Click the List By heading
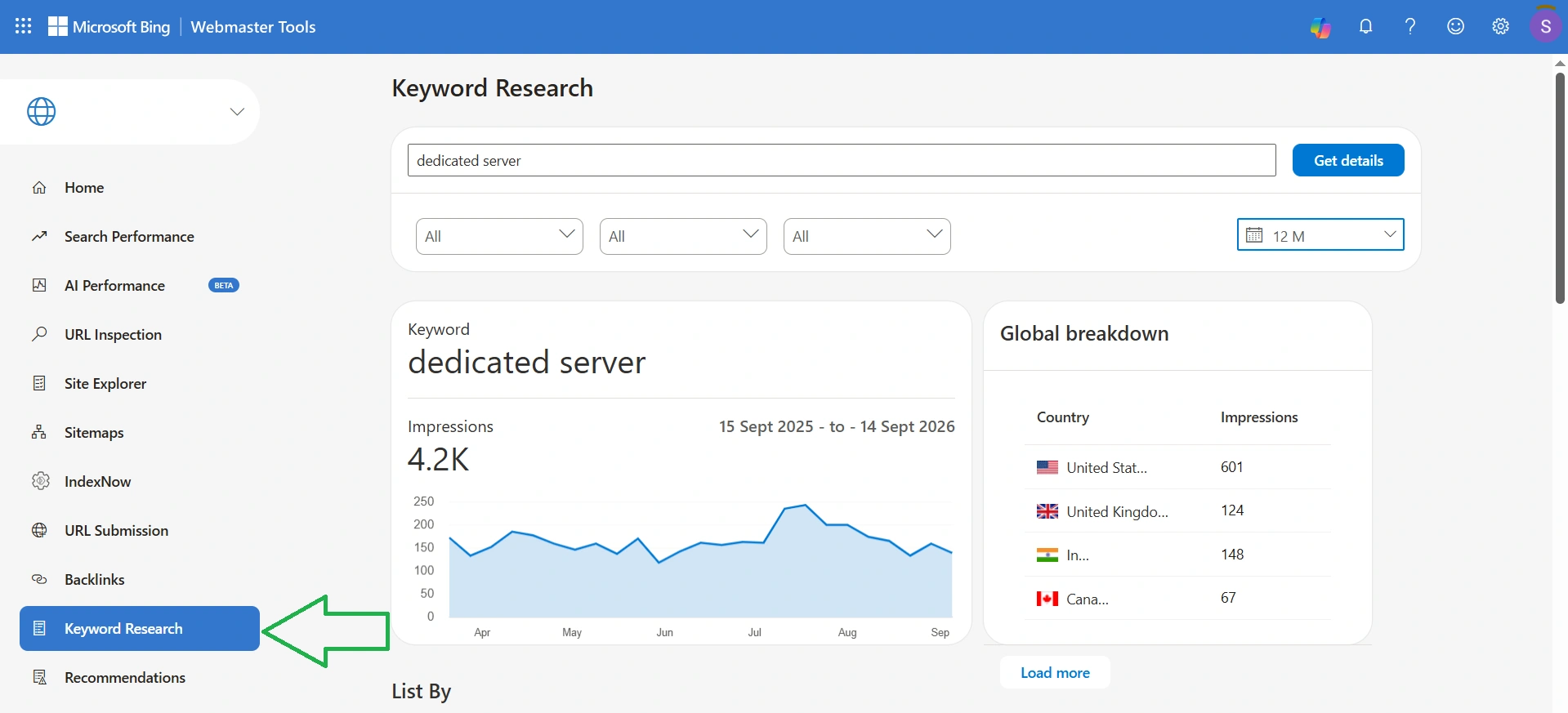1568x713 pixels. [x=421, y=691]
